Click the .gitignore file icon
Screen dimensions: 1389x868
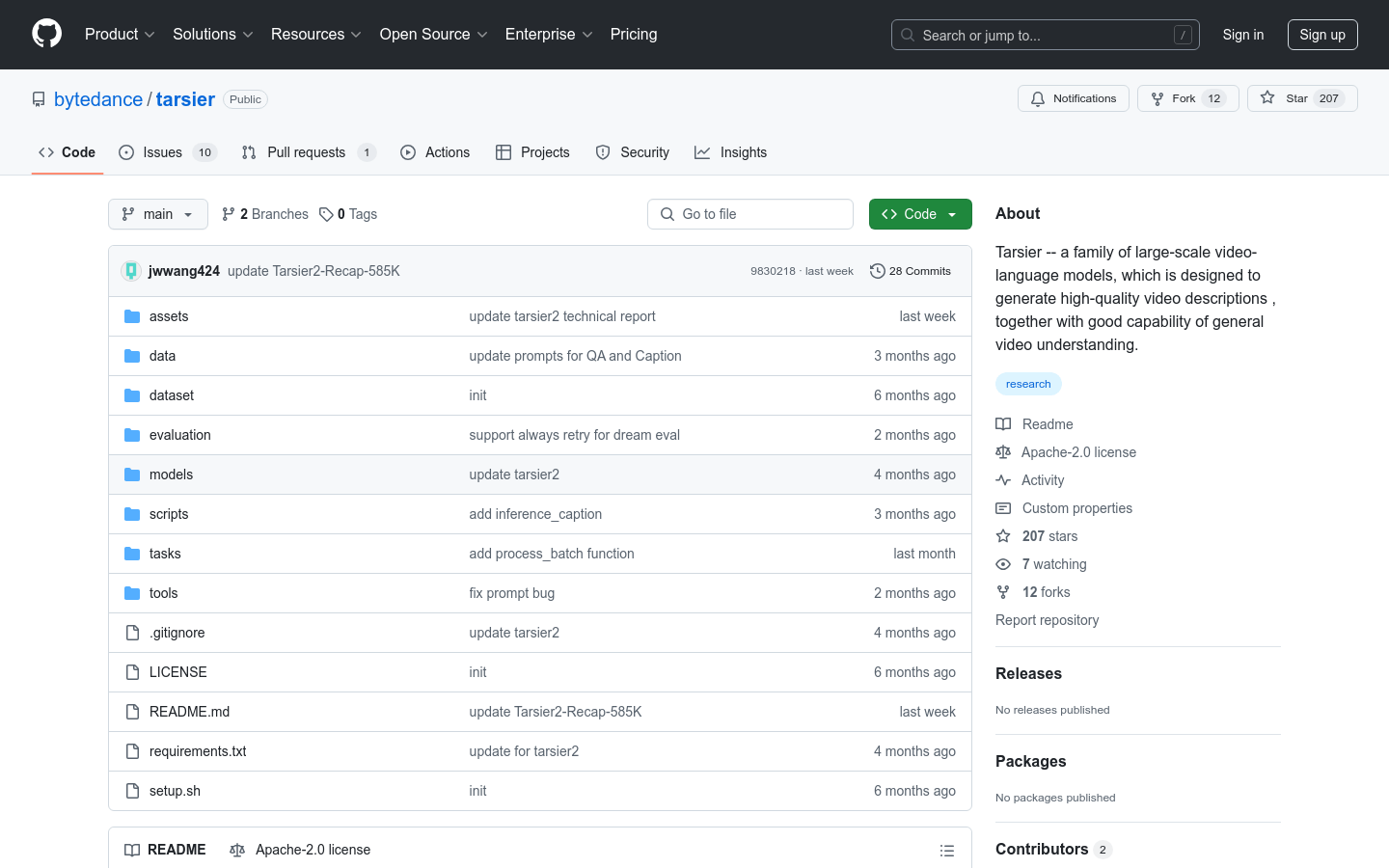tap(132, 633)
